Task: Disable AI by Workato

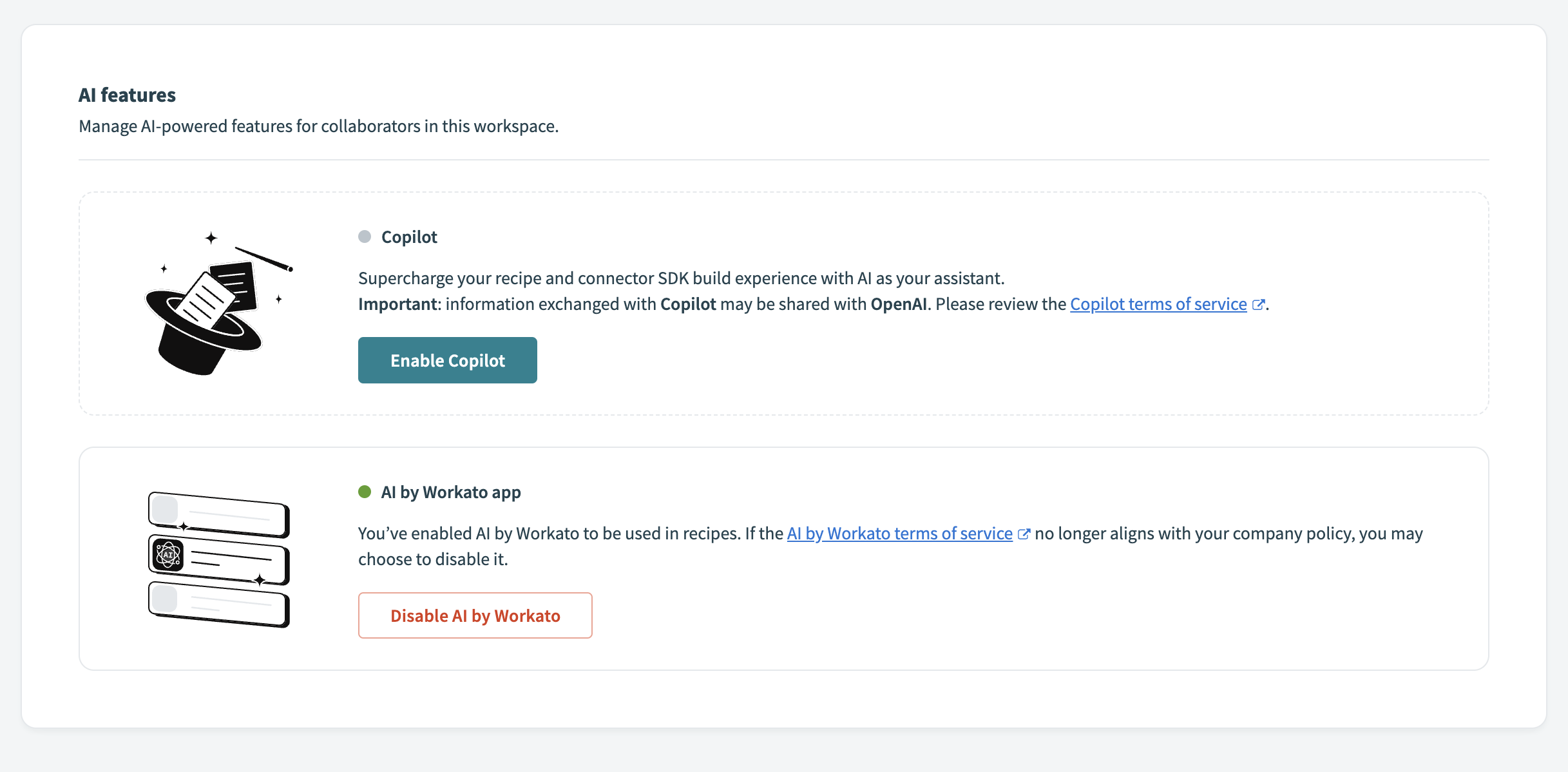Action: (475, 615)
